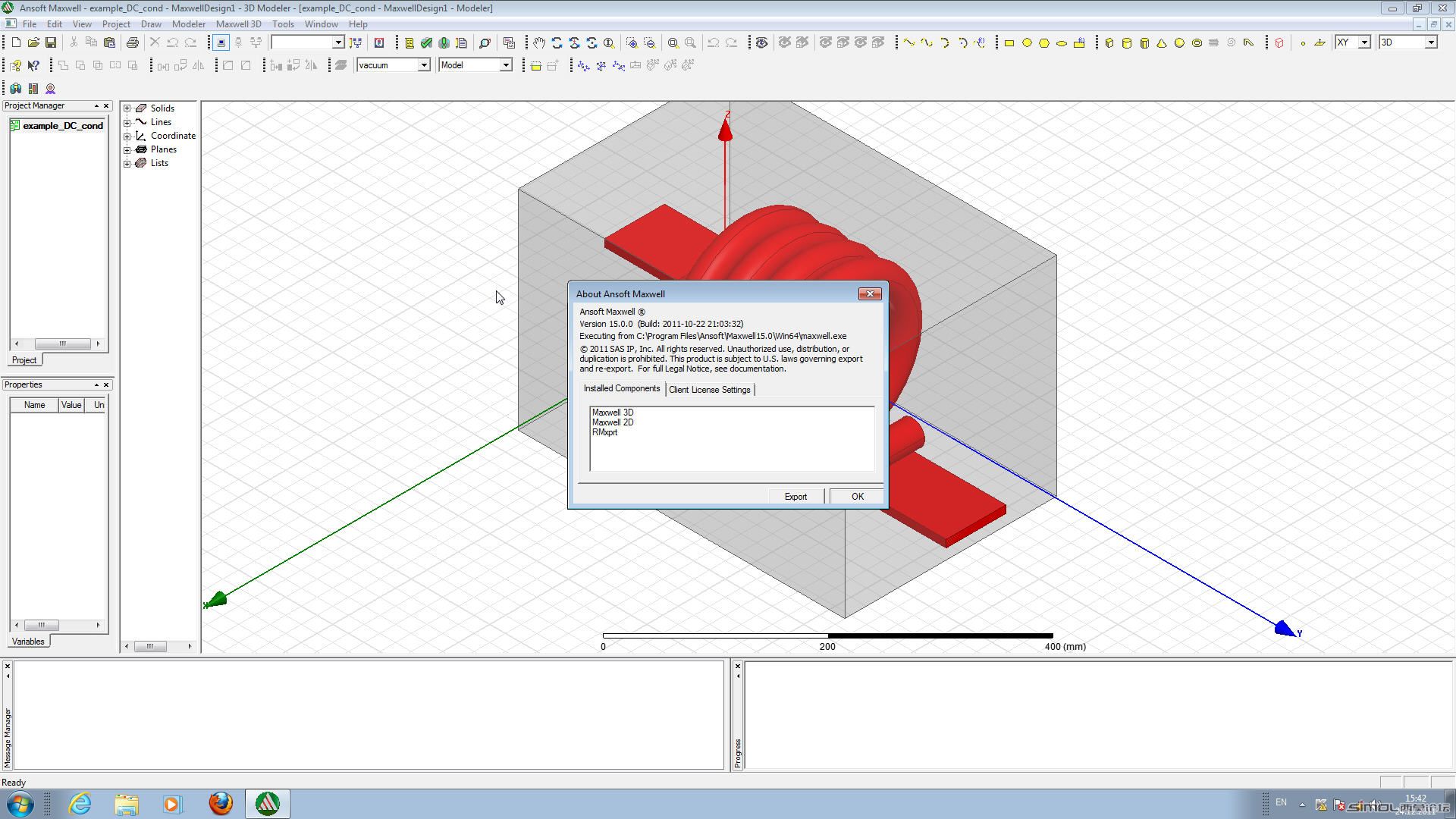Open the Tools menu
Screen dimensions: 1456x819
pyautogui.click(x=283, y=24)
